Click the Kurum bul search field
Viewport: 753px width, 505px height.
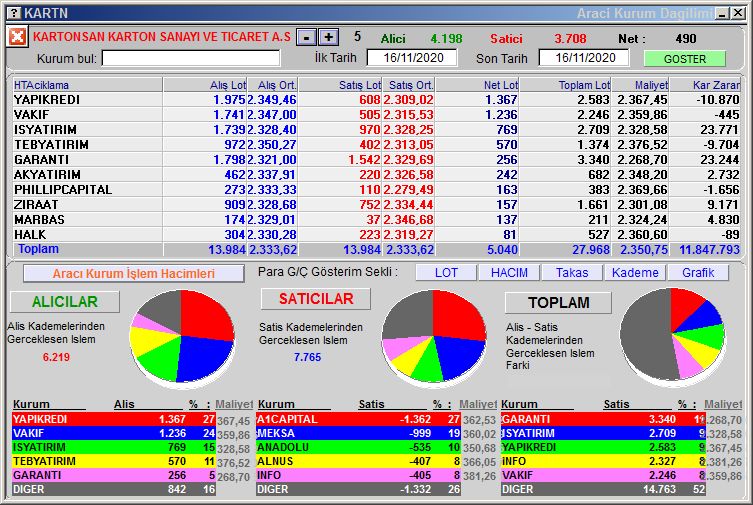click(x=191, y=59)
